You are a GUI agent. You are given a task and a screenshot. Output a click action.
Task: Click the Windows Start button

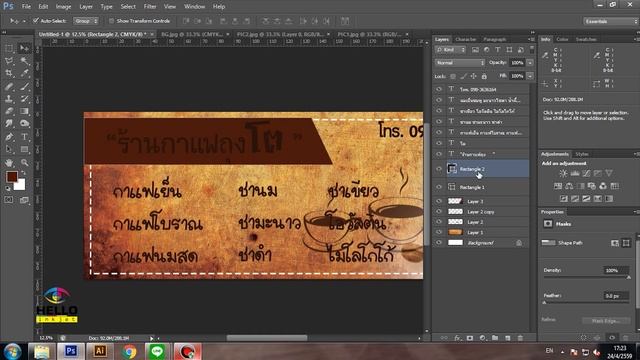tap(12, 351)
